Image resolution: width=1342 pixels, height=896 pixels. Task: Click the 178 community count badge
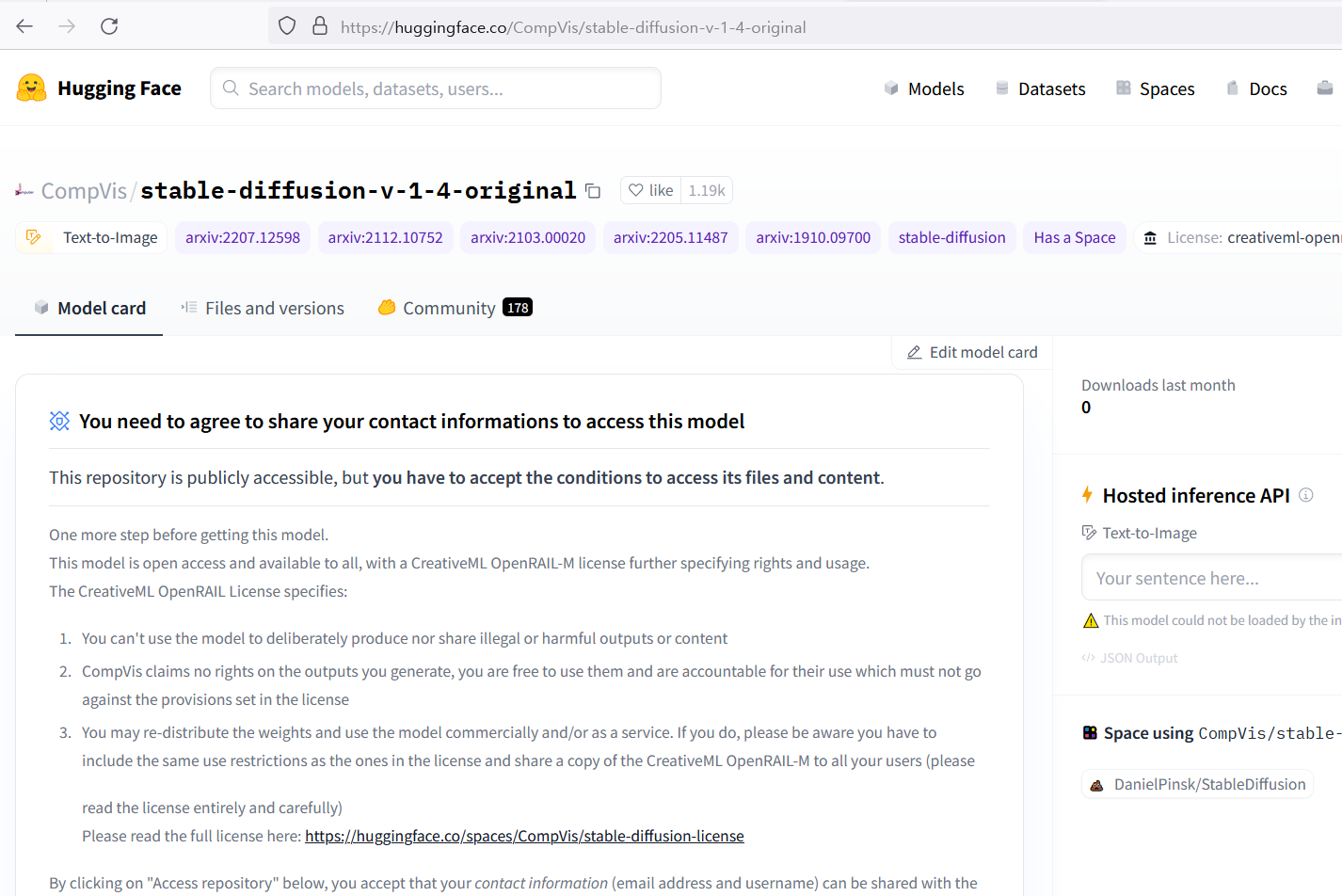(x=518, y=308)
